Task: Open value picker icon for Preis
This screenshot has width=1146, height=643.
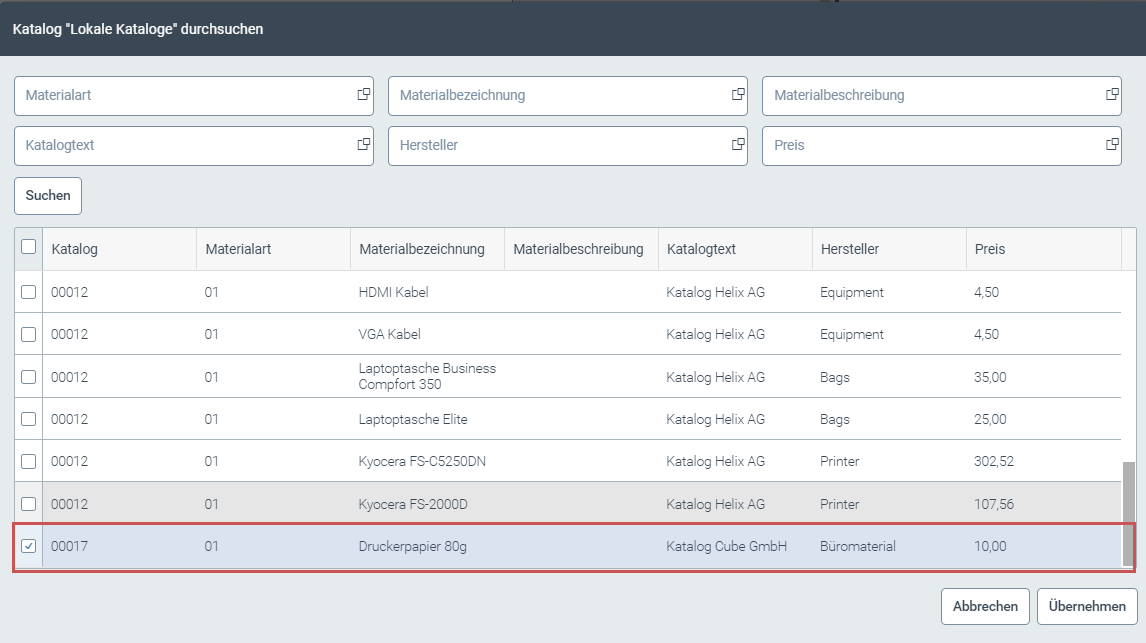Action: pyautogui.click(x=1112, y=145)
